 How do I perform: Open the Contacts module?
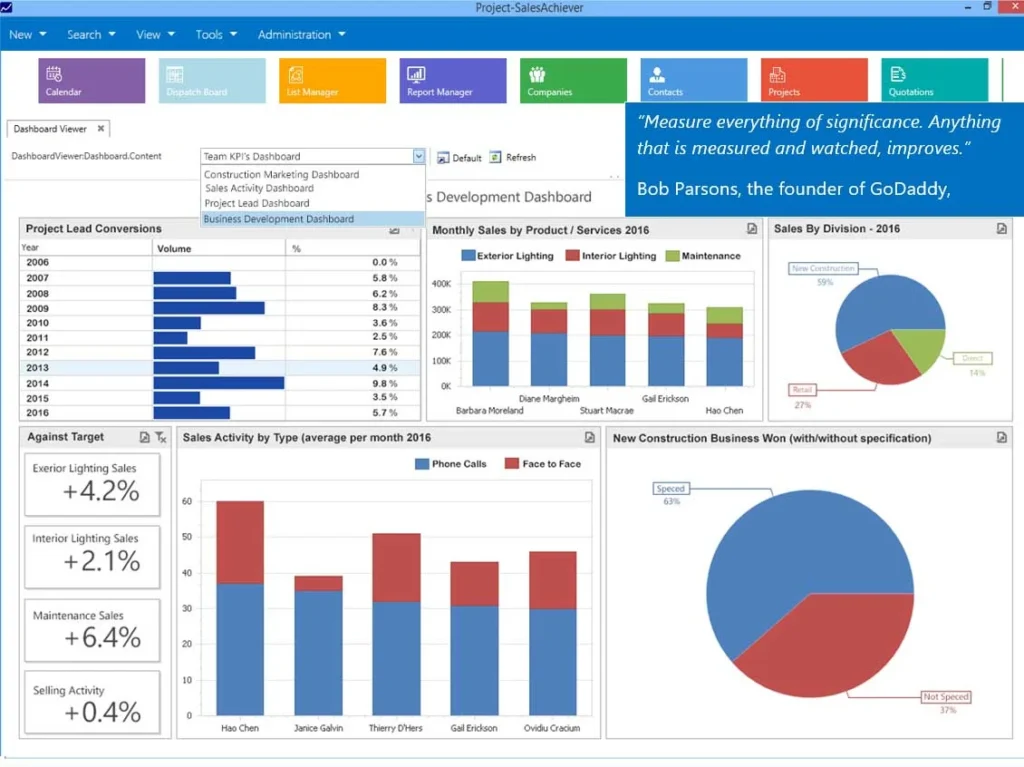[x=693, y=80]
